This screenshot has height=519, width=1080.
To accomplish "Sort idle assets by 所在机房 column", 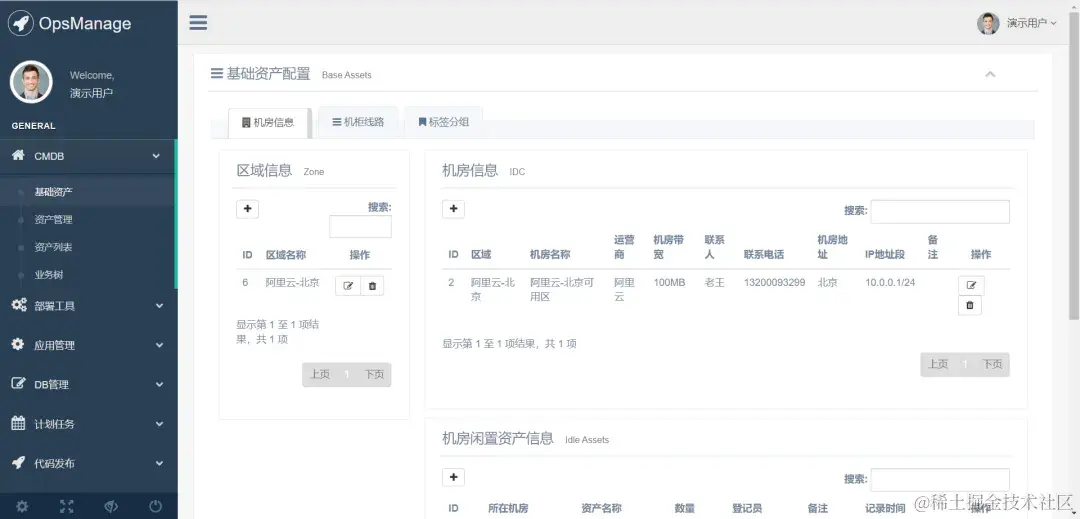I will [508, 509].
